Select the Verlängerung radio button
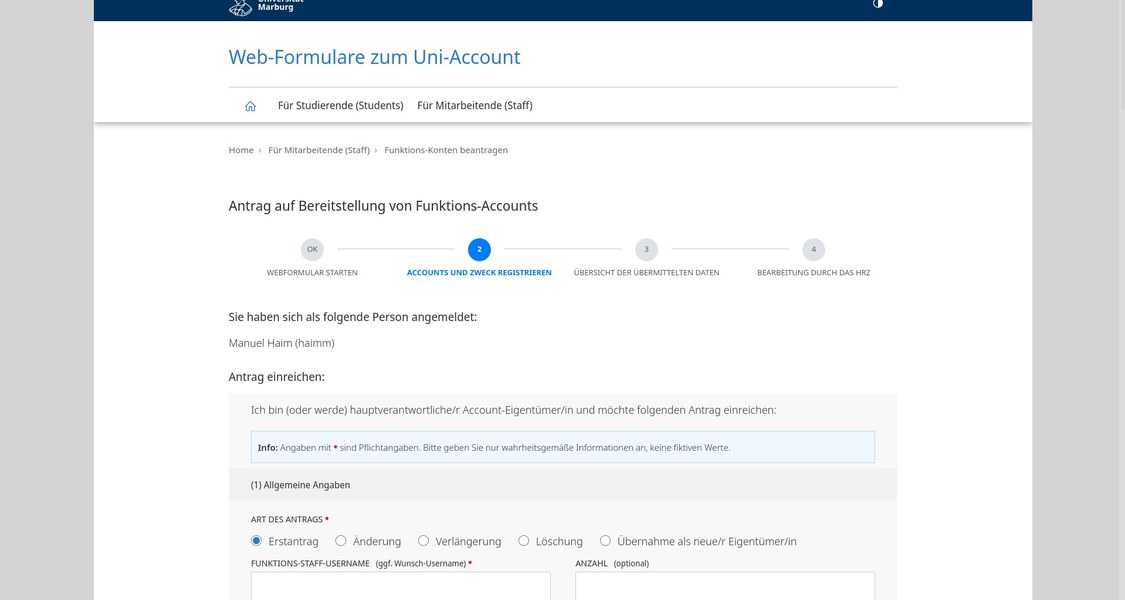Image resolution: width=1125 pixels, height=600 pixels. point(423,540)
